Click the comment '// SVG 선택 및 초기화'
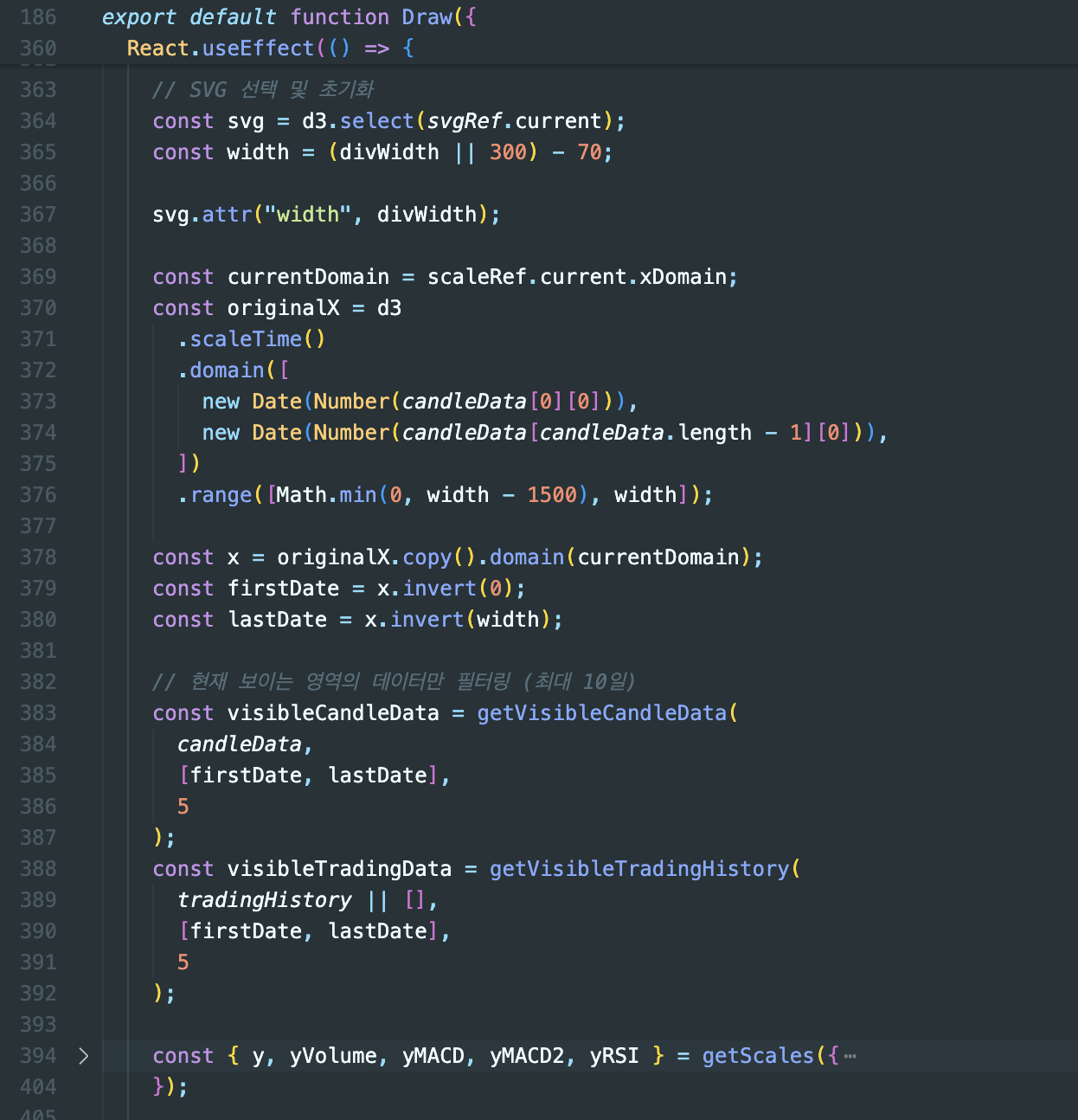Image resolution: width=1078 pixels, height=1120 pixels. point(263,89)
